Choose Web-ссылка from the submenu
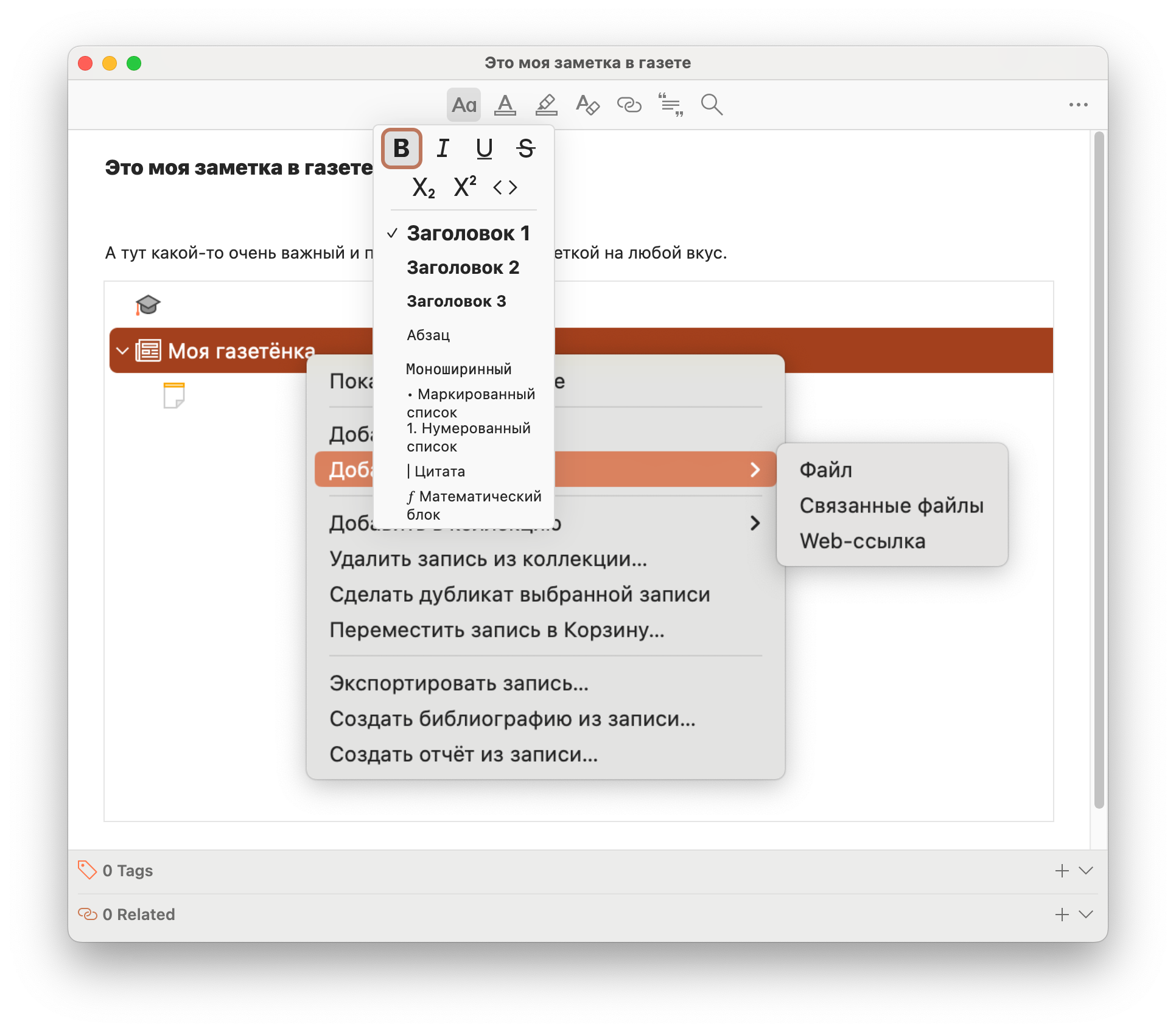The height and width of the screenshot is (1032, 1176). click(x=862, y=541)
